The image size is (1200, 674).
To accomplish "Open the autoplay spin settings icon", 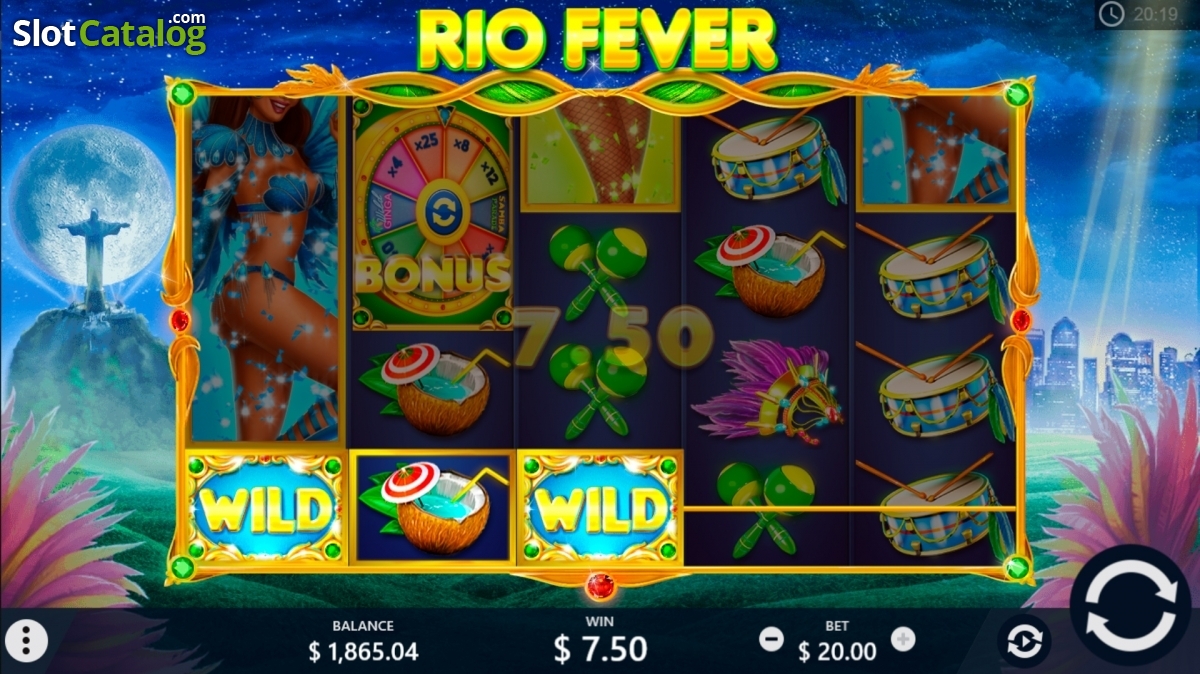I will (1024, 641).
